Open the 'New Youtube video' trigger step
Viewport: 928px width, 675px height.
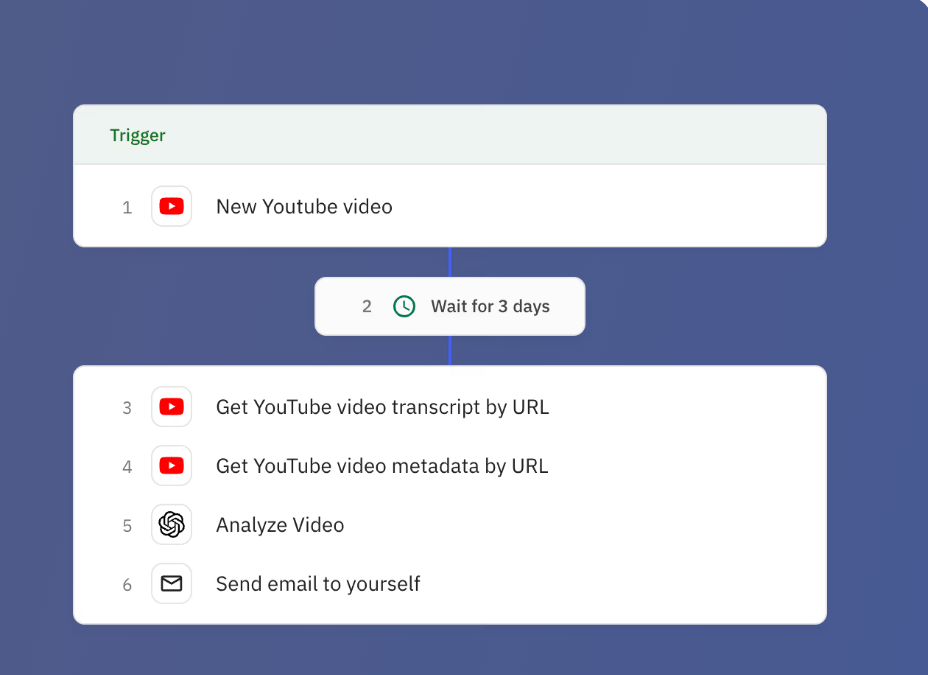[304, 207]
